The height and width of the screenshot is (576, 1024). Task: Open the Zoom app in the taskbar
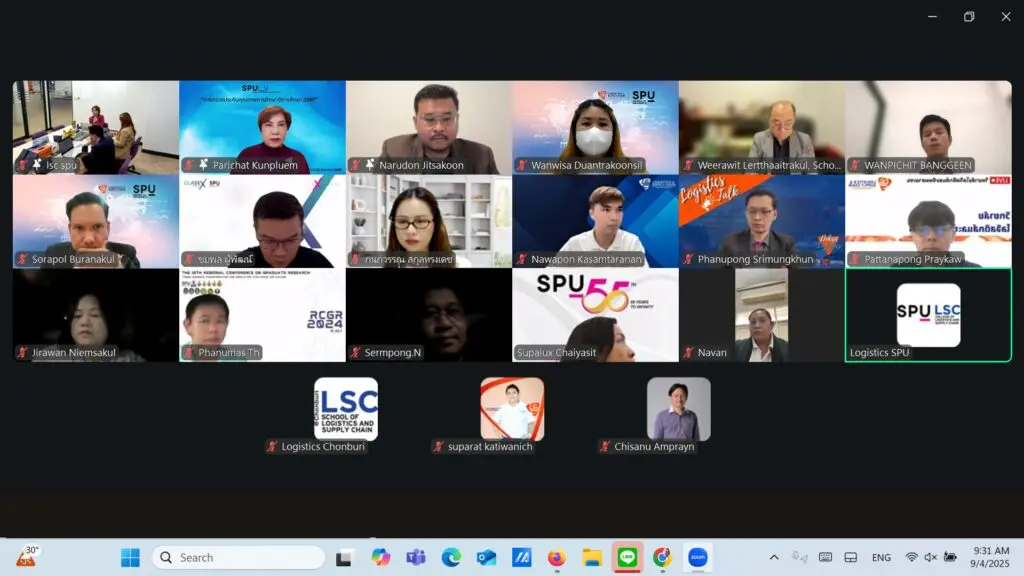[x=697, y=557]
